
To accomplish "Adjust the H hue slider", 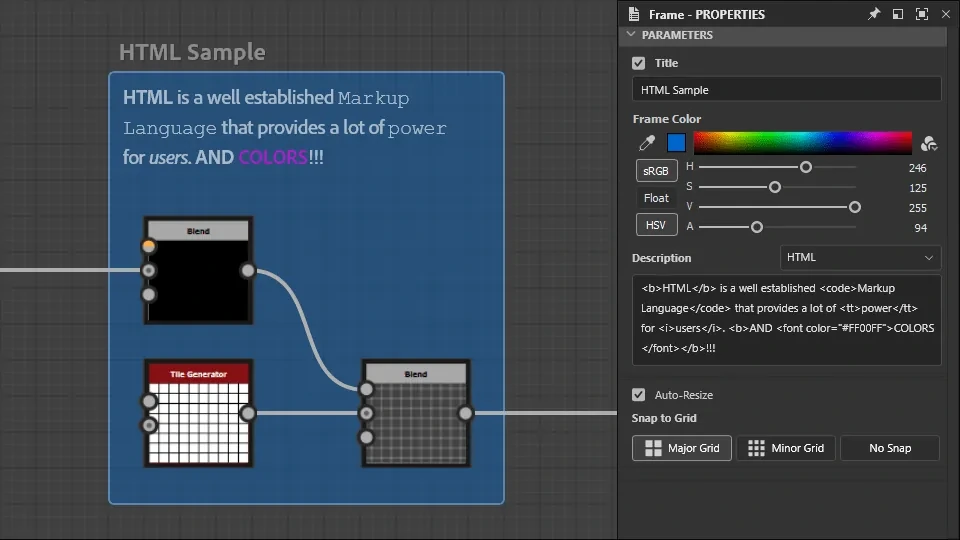I will pyautogui.click(x=806, y=167).
